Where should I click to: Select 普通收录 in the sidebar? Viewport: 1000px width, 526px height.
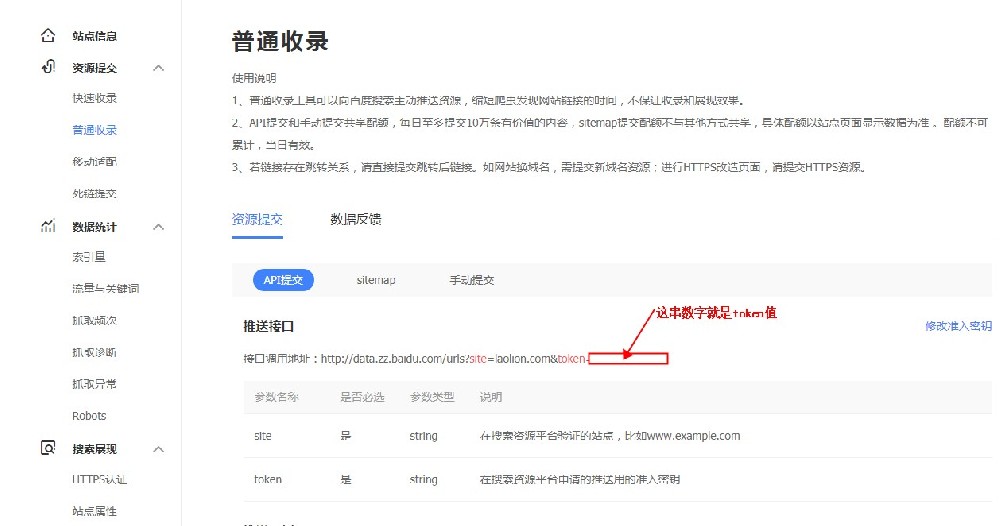click(x=94, y=130)
